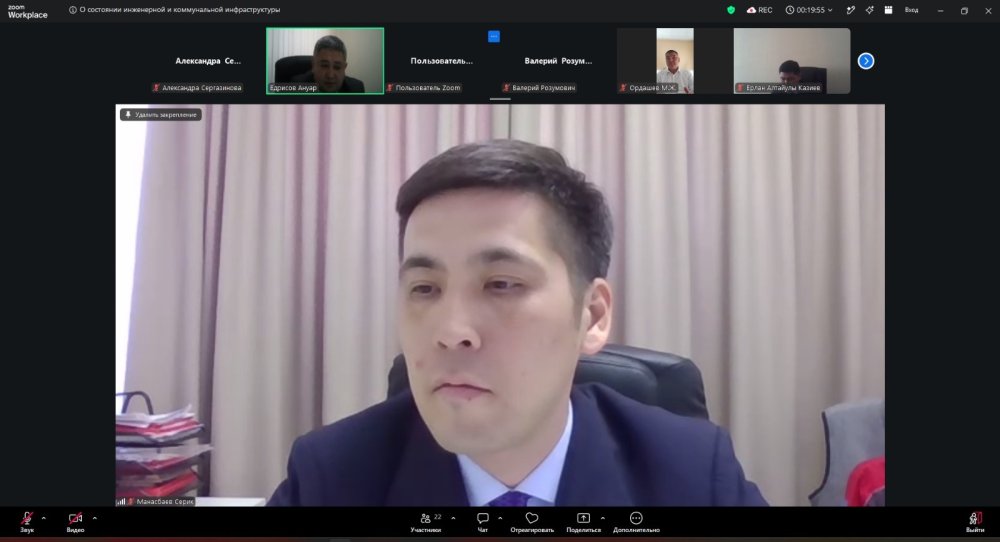This screenshot has height=542, width=1000.
Task: Open the AI Companion sparkle icon
Action: 869,10
